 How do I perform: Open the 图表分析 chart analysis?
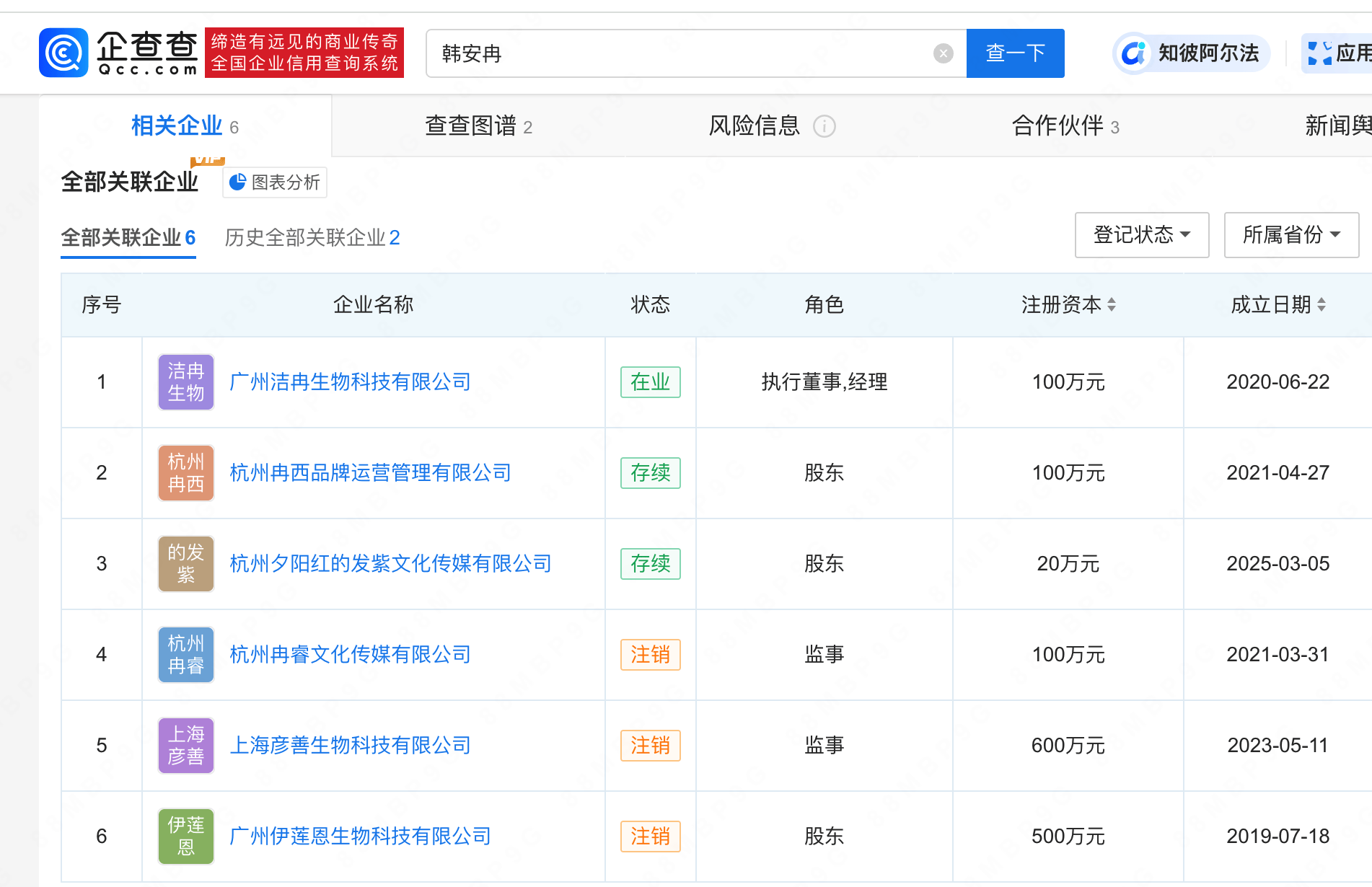pyautogui.click(x=275, y=182)
